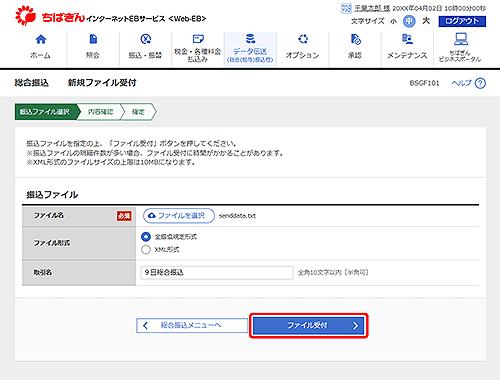Image resolution: width=500 pixels, height=380 pixels.
Task: Open the オプション menu icon
Action: coord(303,39)
